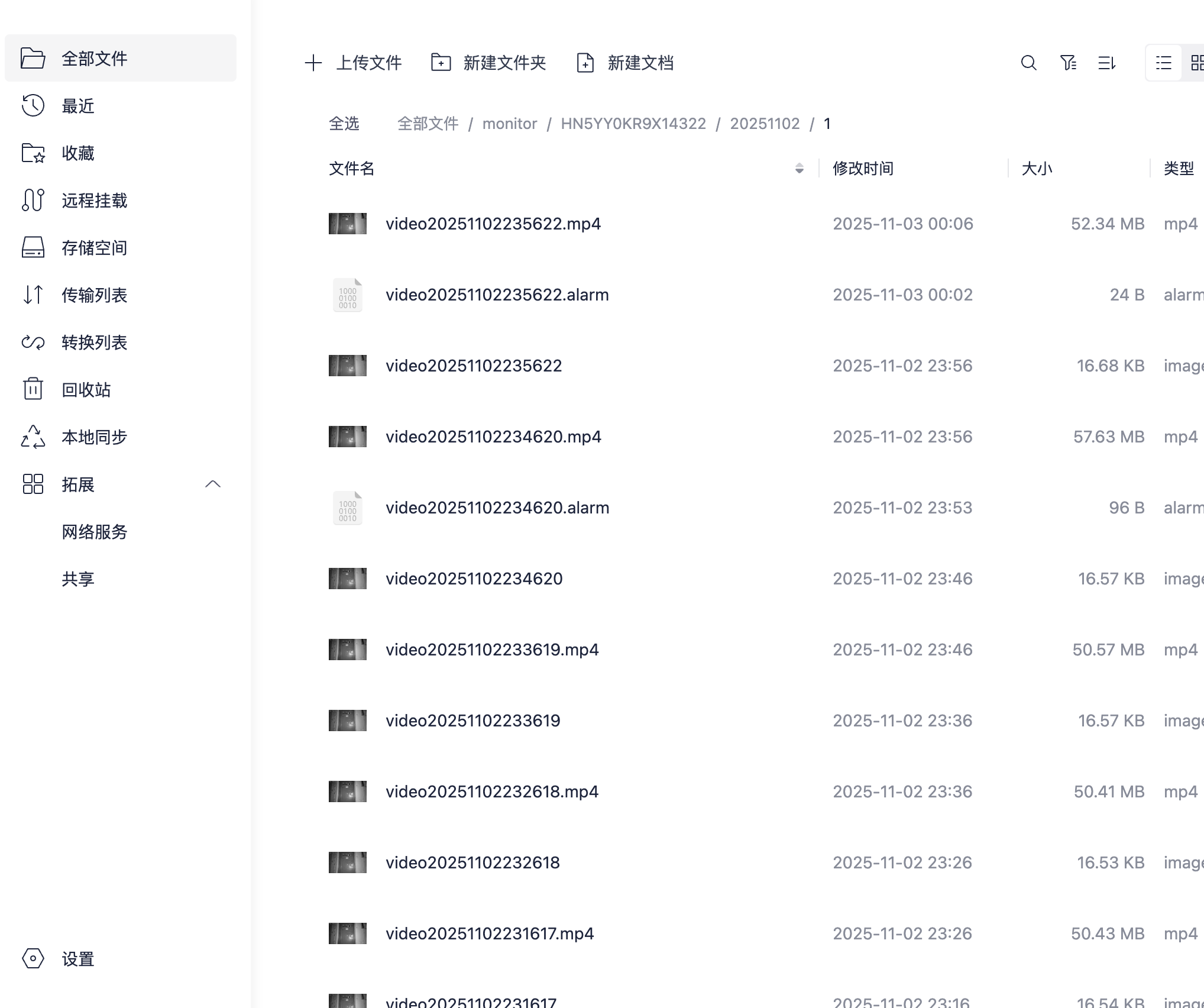1204x1008 pixels.
Task: Open 设置 at the sidebar bottom
Action: (78, 959)
